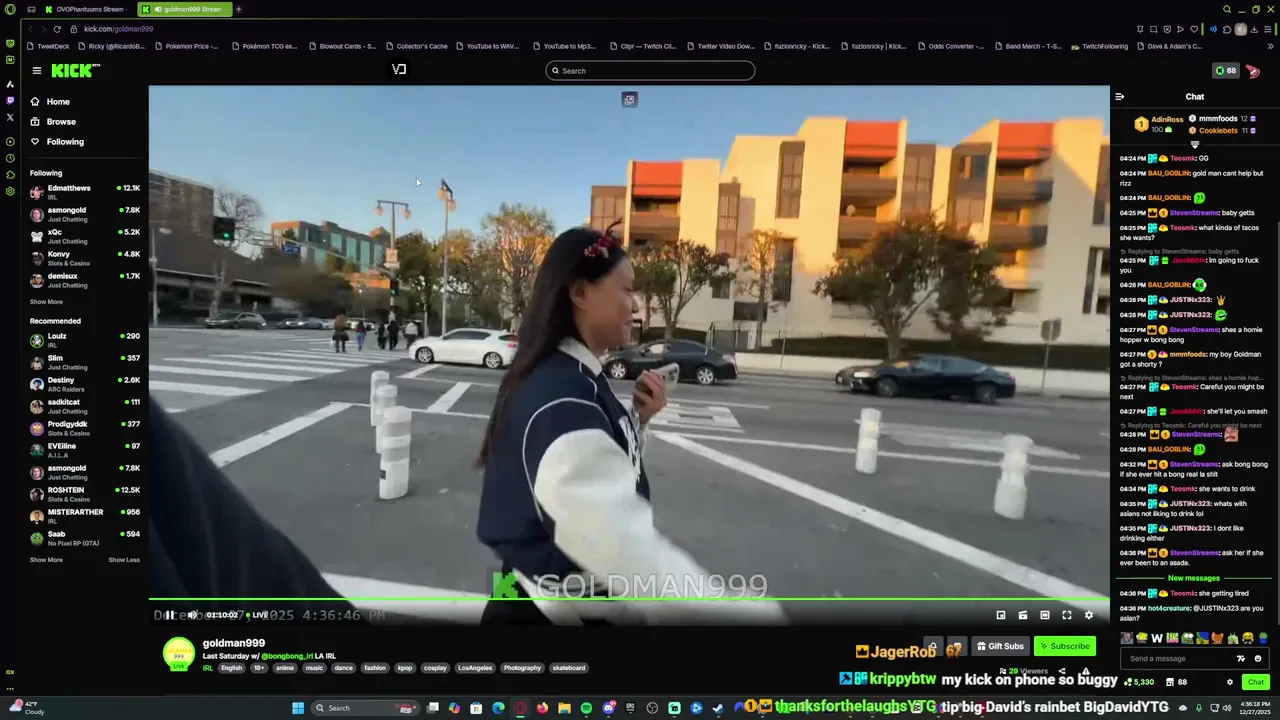Select the goldman999 Stream tab
The width and height of the screenshot is (1280, 720).
click(x=185, y=9)
